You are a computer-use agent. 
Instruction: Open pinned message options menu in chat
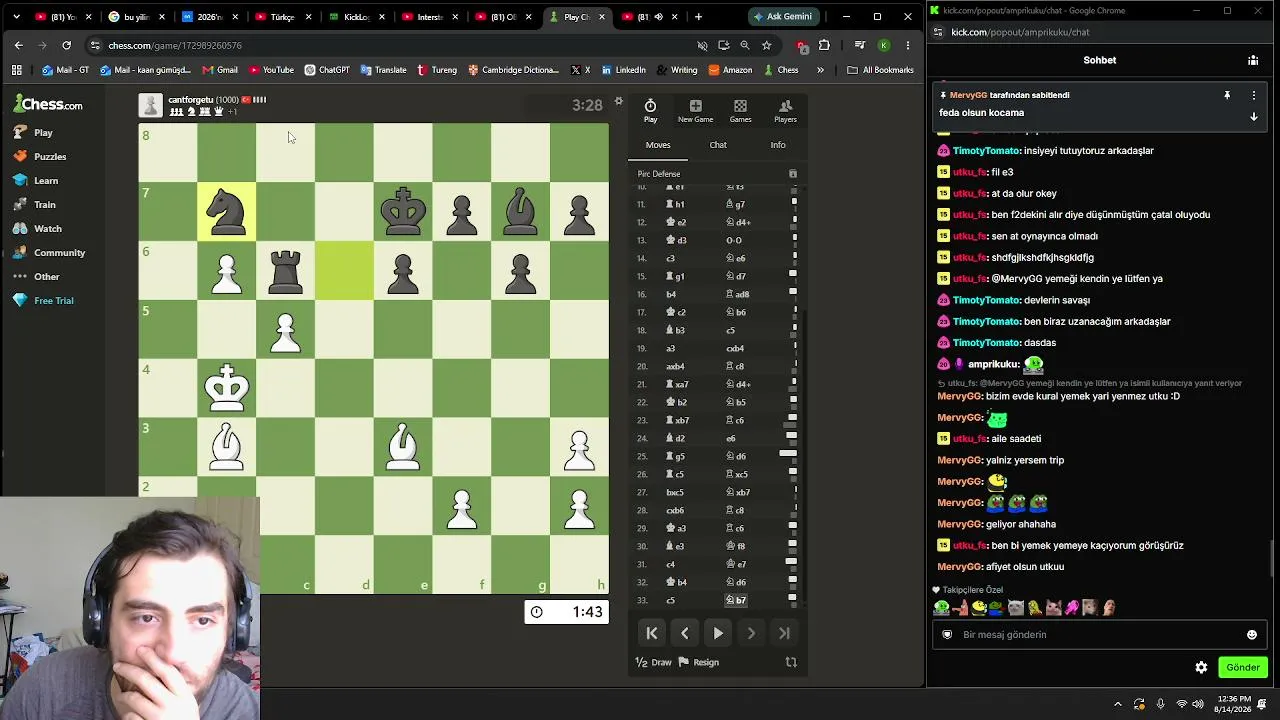pos(1253,95)
